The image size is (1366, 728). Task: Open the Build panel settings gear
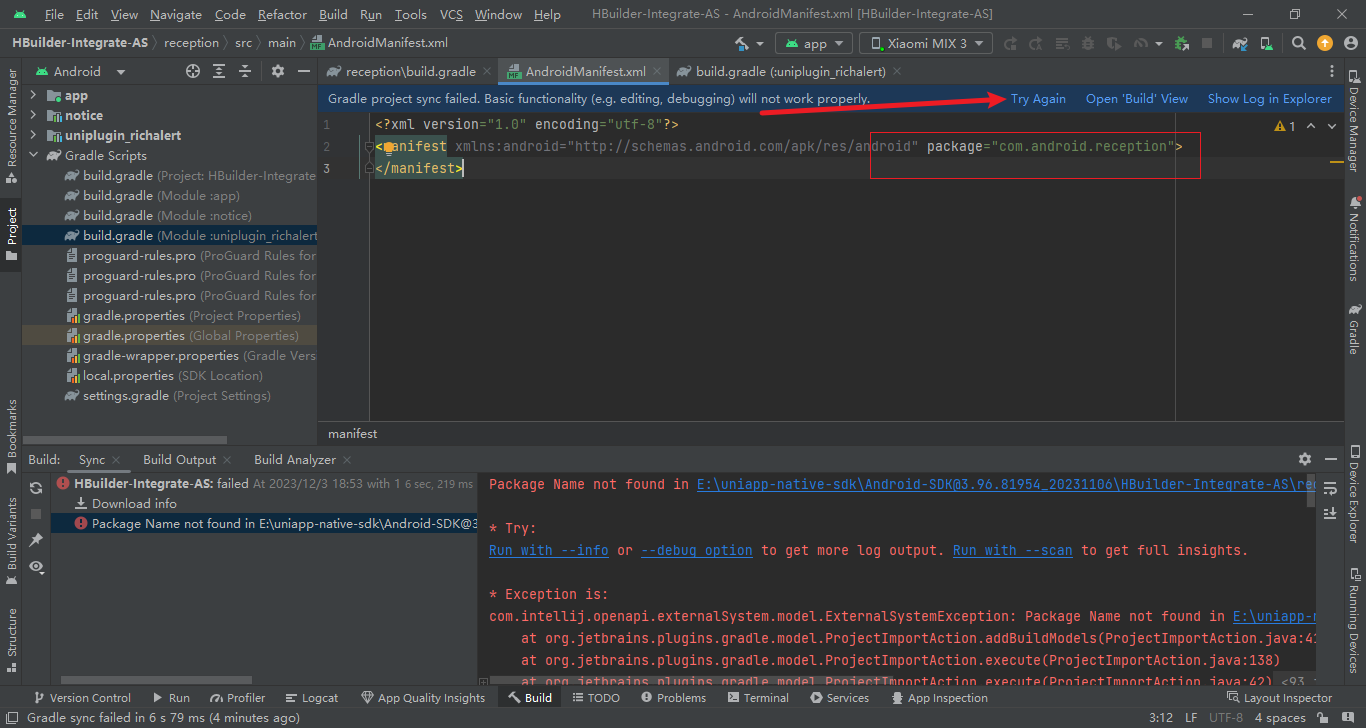(x=1304, y=459)
